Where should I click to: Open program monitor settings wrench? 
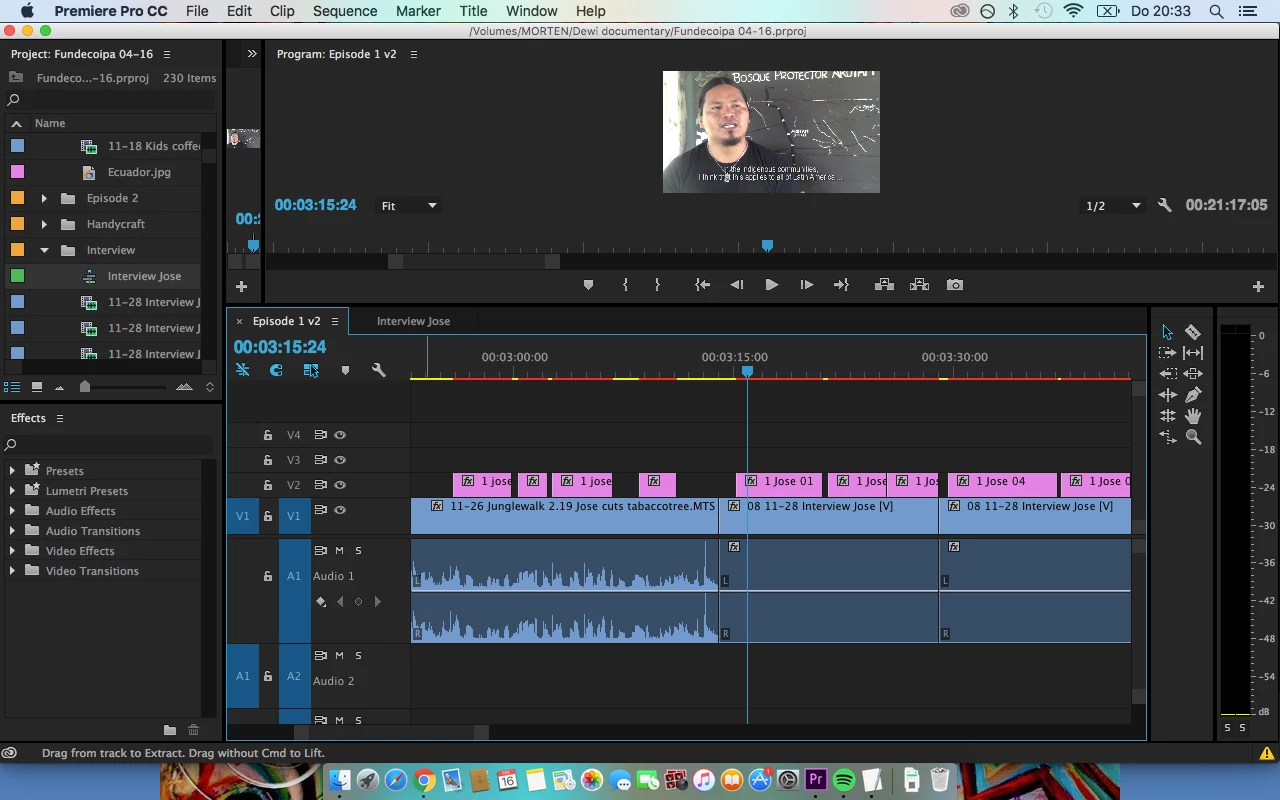coord(1164,205)
